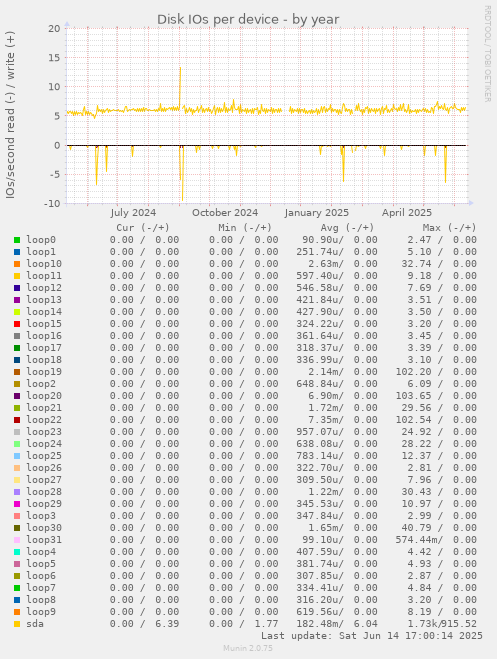Click the sda legend label
Viewport: 497px width, 659px height.
tap(35, 624)
